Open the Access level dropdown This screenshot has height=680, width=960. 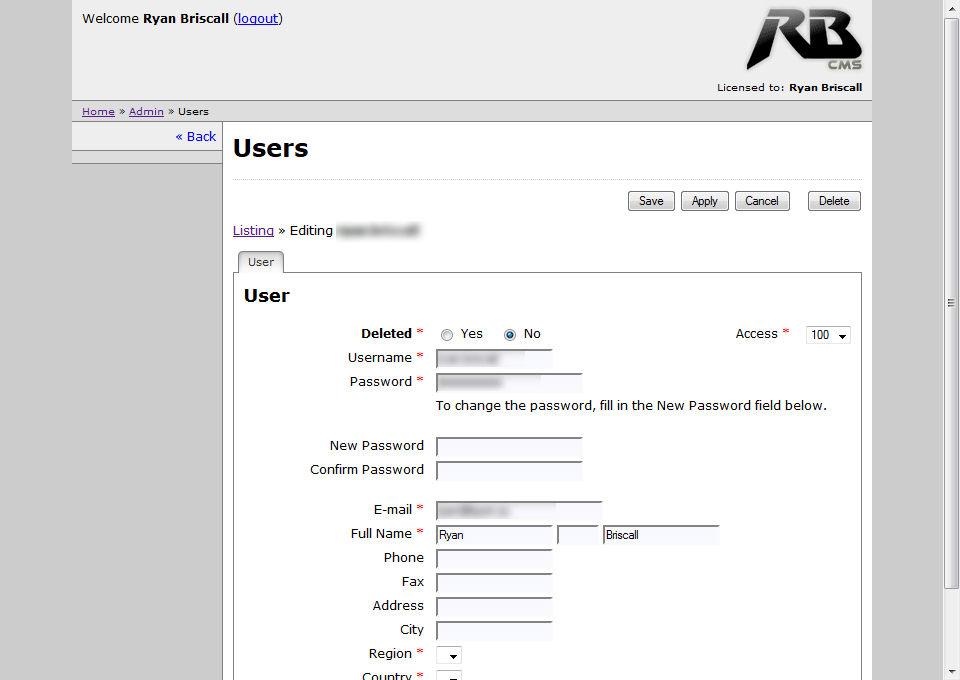(828, 335)
